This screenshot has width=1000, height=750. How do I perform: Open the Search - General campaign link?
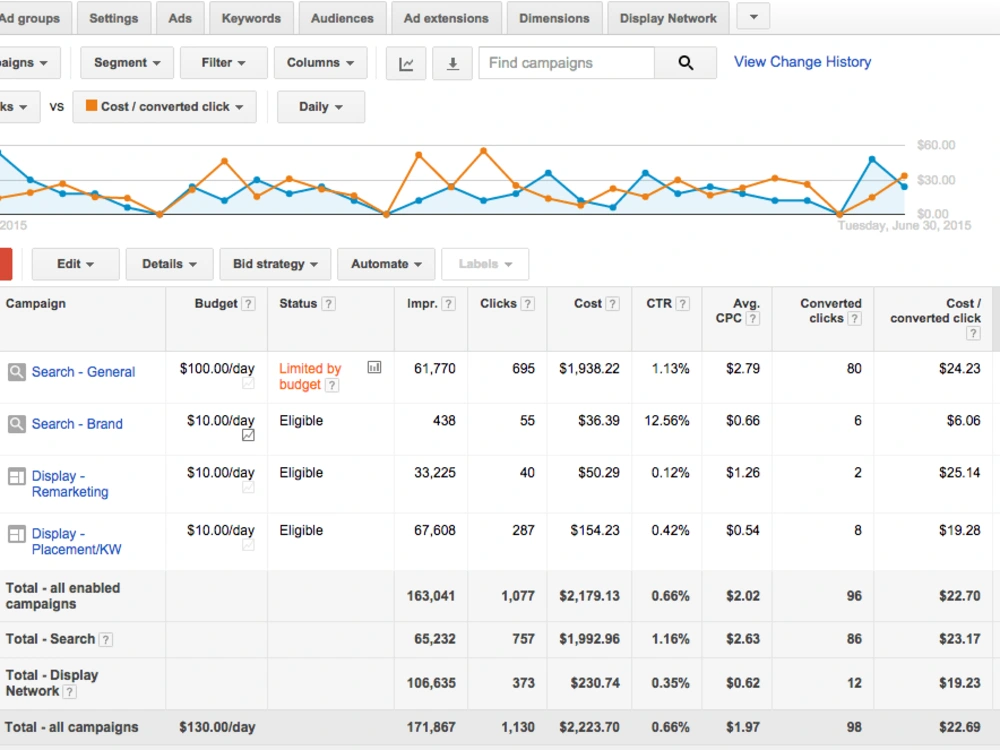(x=84, y=372)
